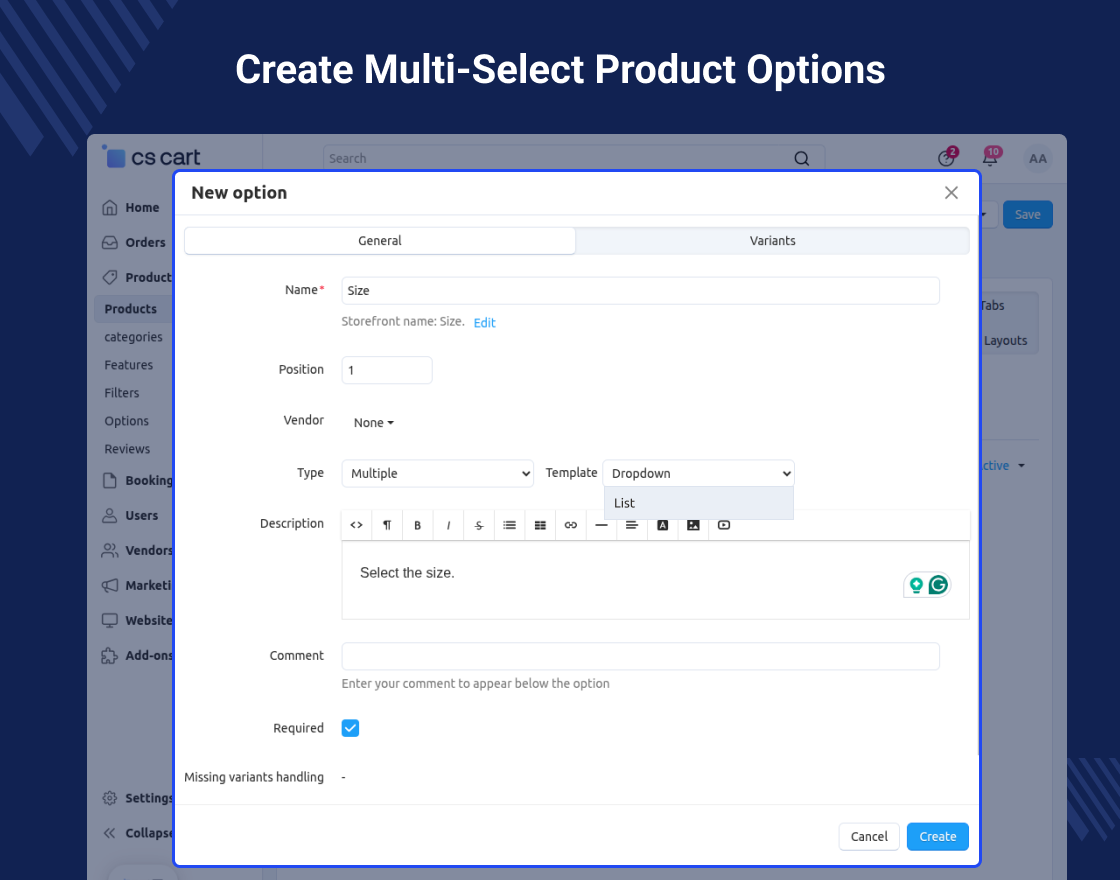Open Reviews in sidebar

[x=127, y=449]
